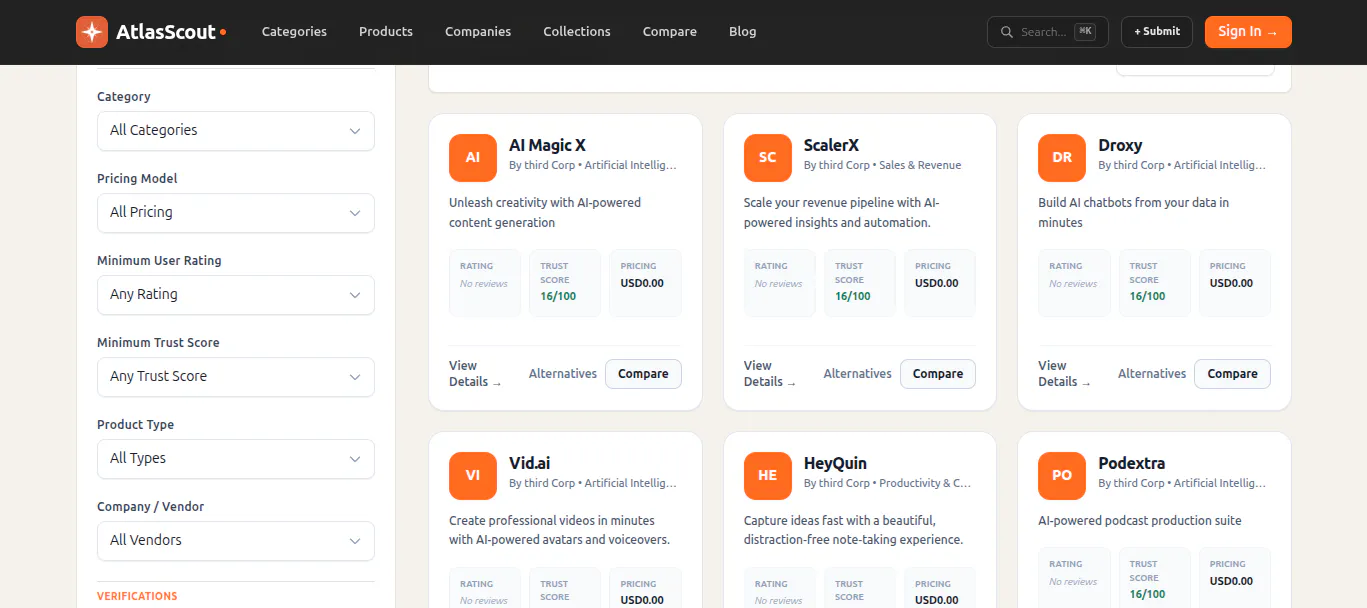The image size is (1367, 608).
Task: Click the Droxy description text
Action: click(1134, 213)
